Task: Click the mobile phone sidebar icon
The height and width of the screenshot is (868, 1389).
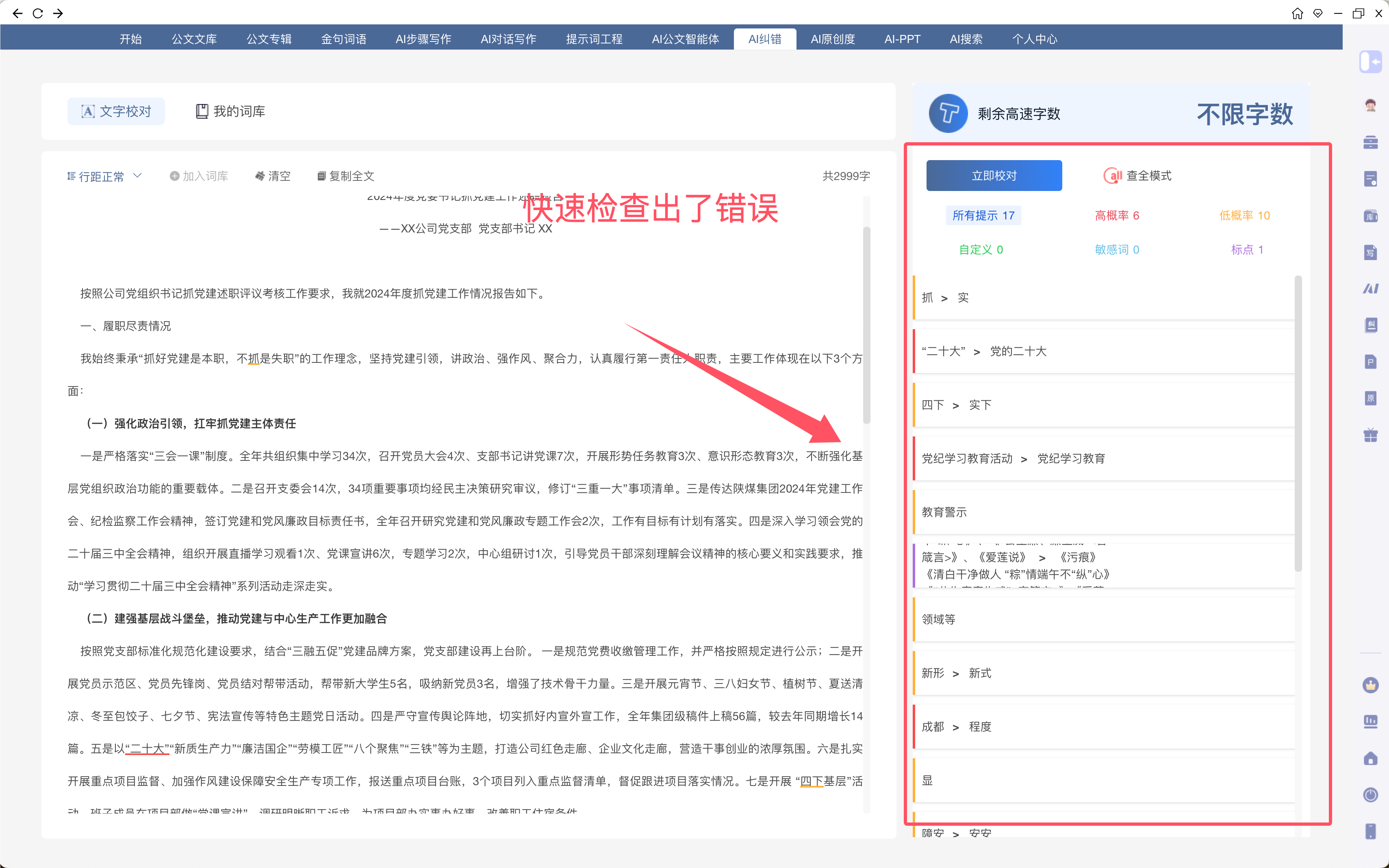Action: pyautogui.click(x=1371, y=831)
